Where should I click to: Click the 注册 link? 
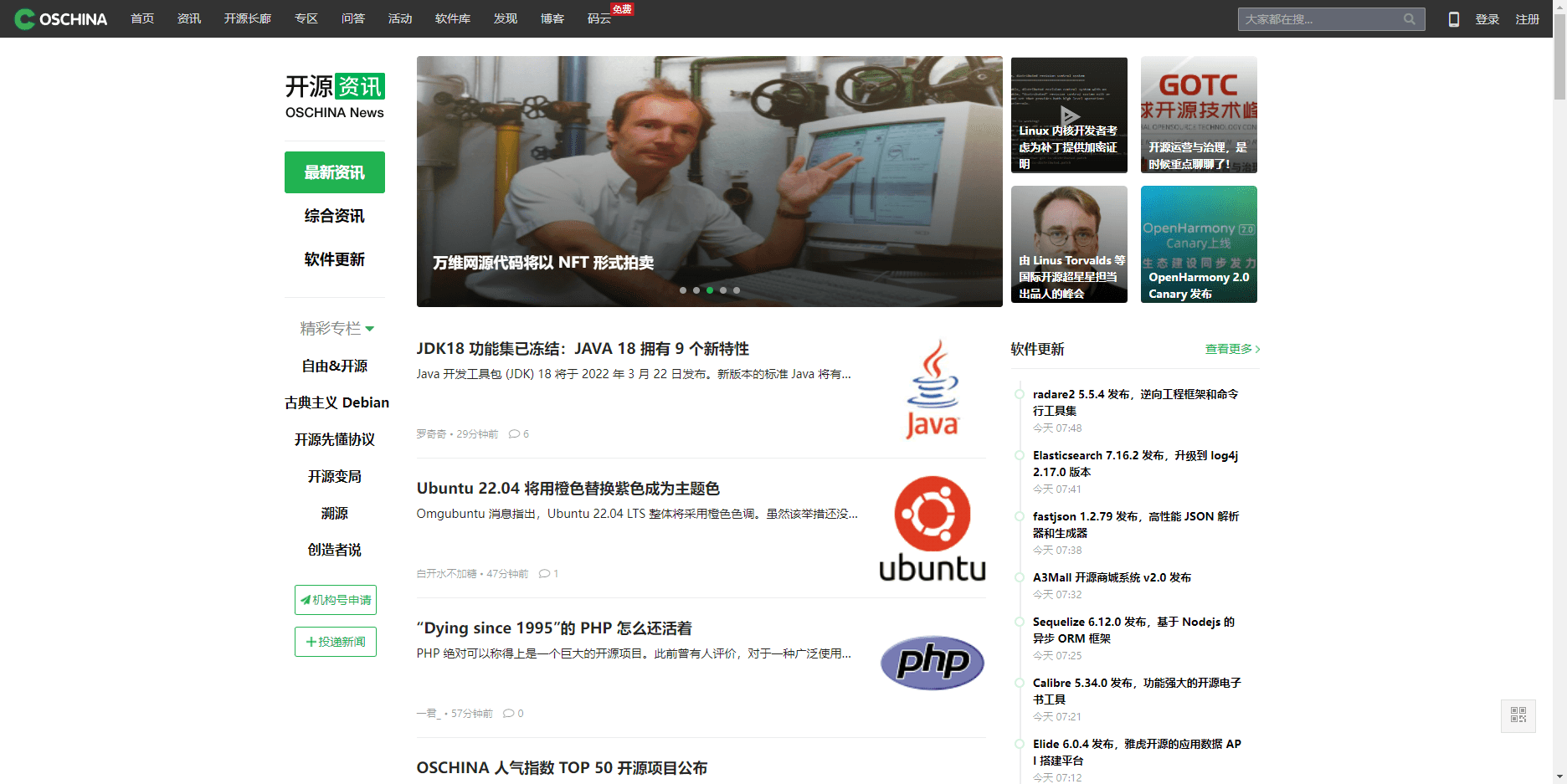(1528, 19)
